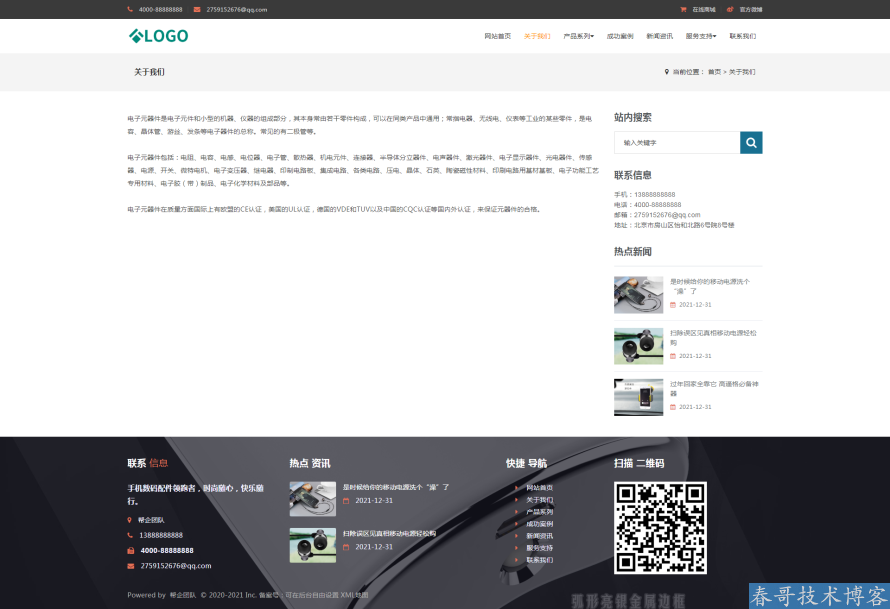Click the footer location pin icon 帮企团队
Screen dimensions: 890x609
tap(129, 520)
